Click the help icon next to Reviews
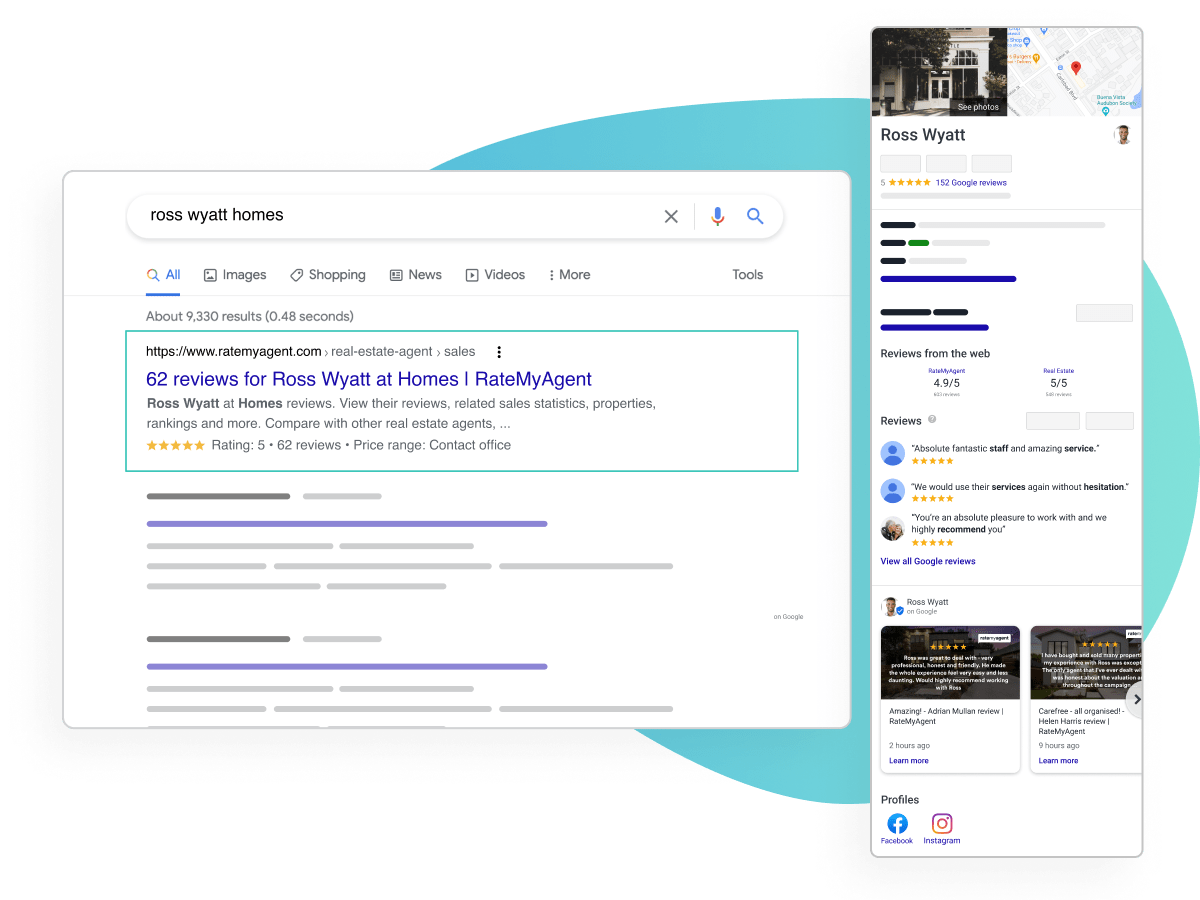This screenshot has height=900, width=1200. (932, 420)
